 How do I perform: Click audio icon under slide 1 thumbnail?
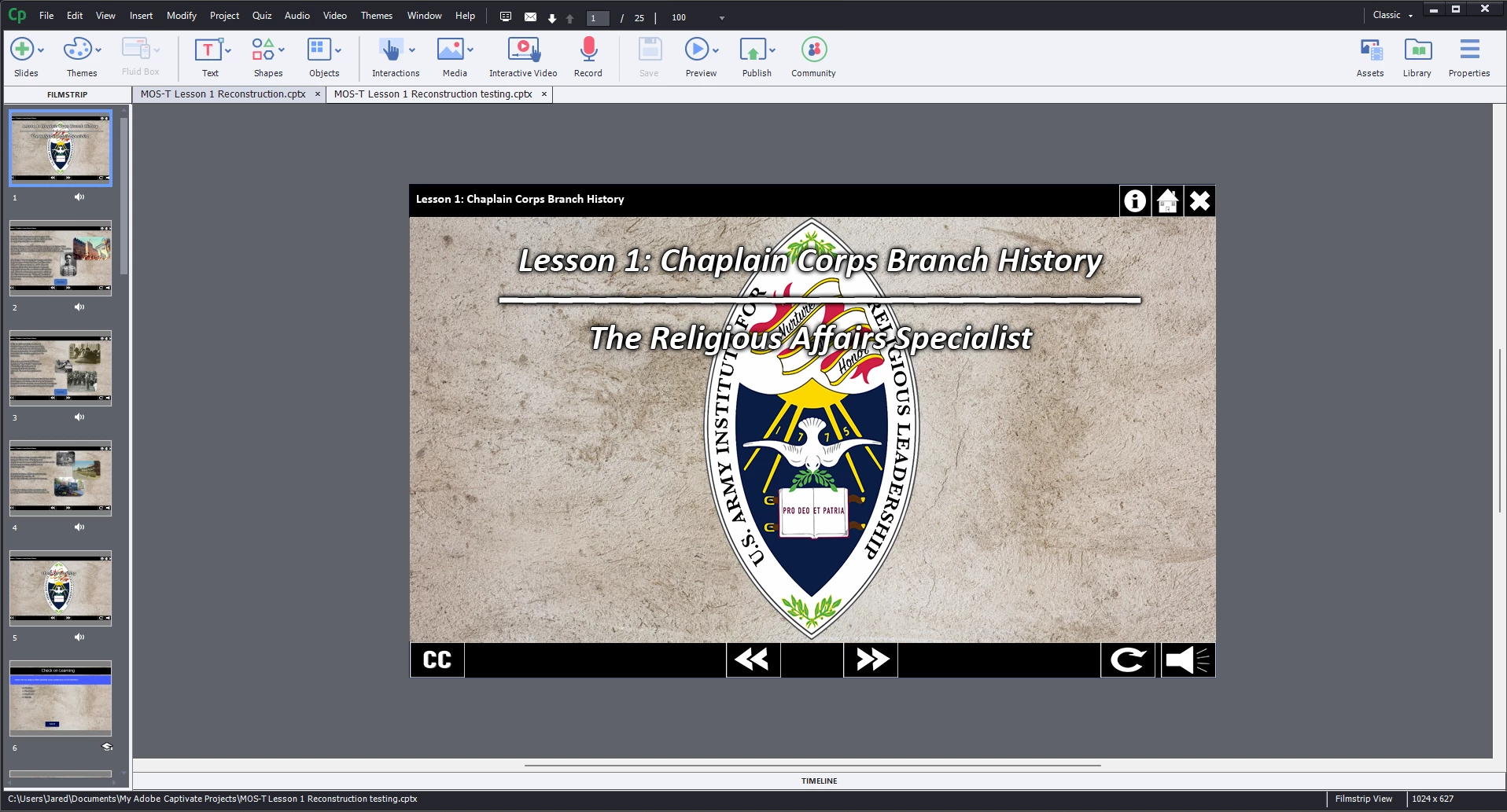79,197
